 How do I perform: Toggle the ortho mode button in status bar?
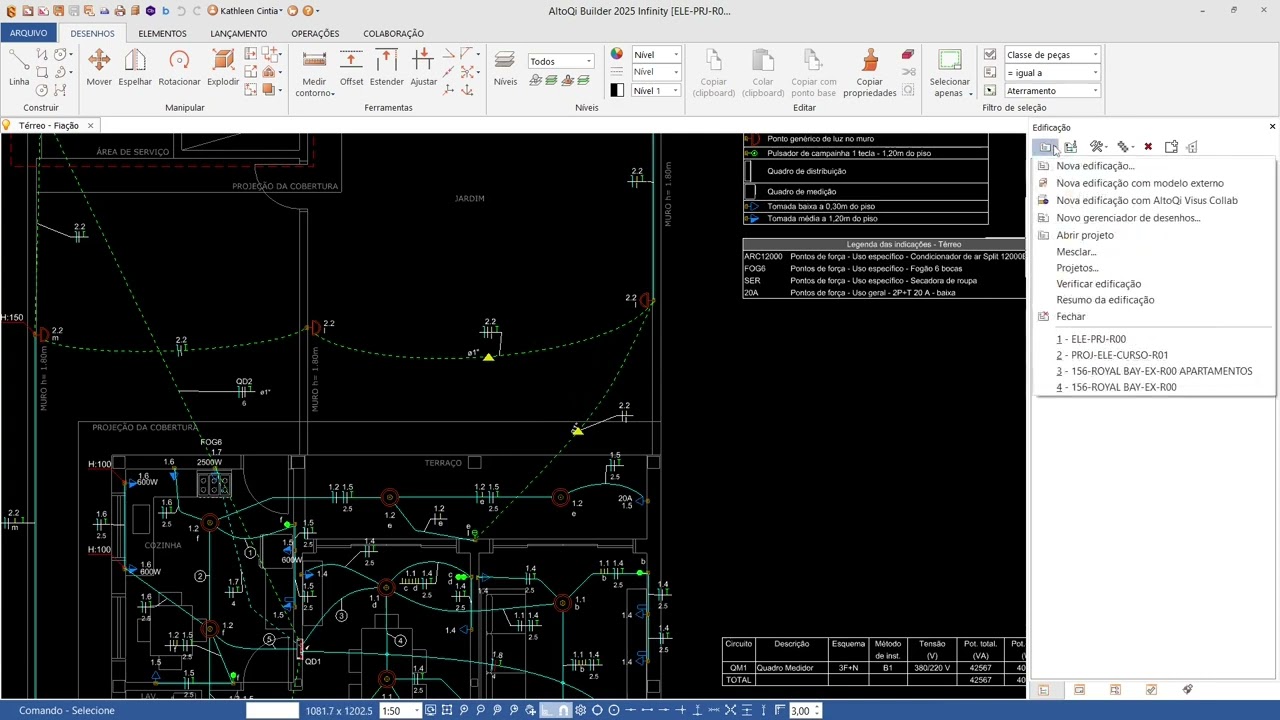click(547, 711)
